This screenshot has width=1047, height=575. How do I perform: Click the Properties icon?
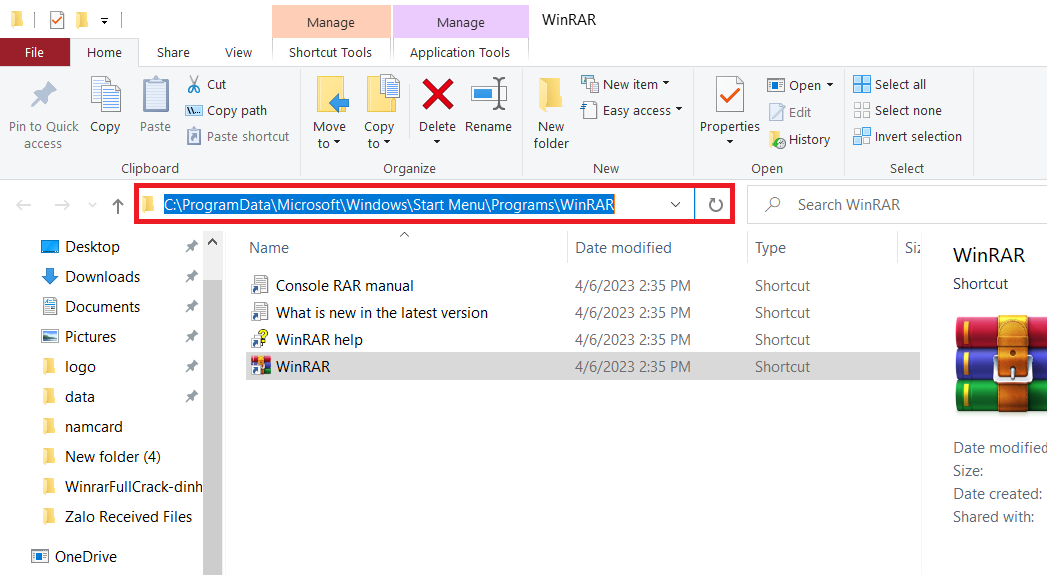(x=730, y=95)
